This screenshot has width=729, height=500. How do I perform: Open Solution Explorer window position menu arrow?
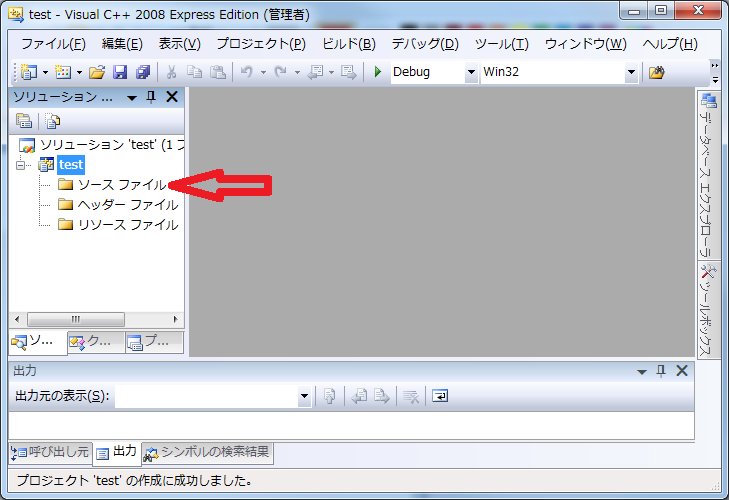click(132, 98)
